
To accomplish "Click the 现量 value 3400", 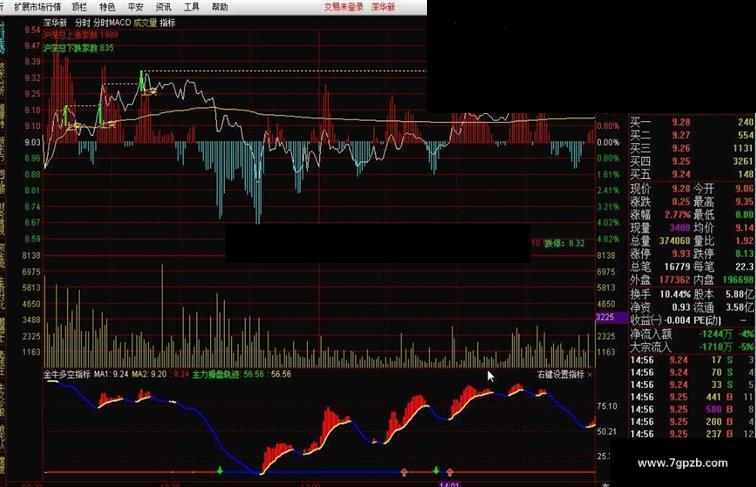I will pos(680,228).
